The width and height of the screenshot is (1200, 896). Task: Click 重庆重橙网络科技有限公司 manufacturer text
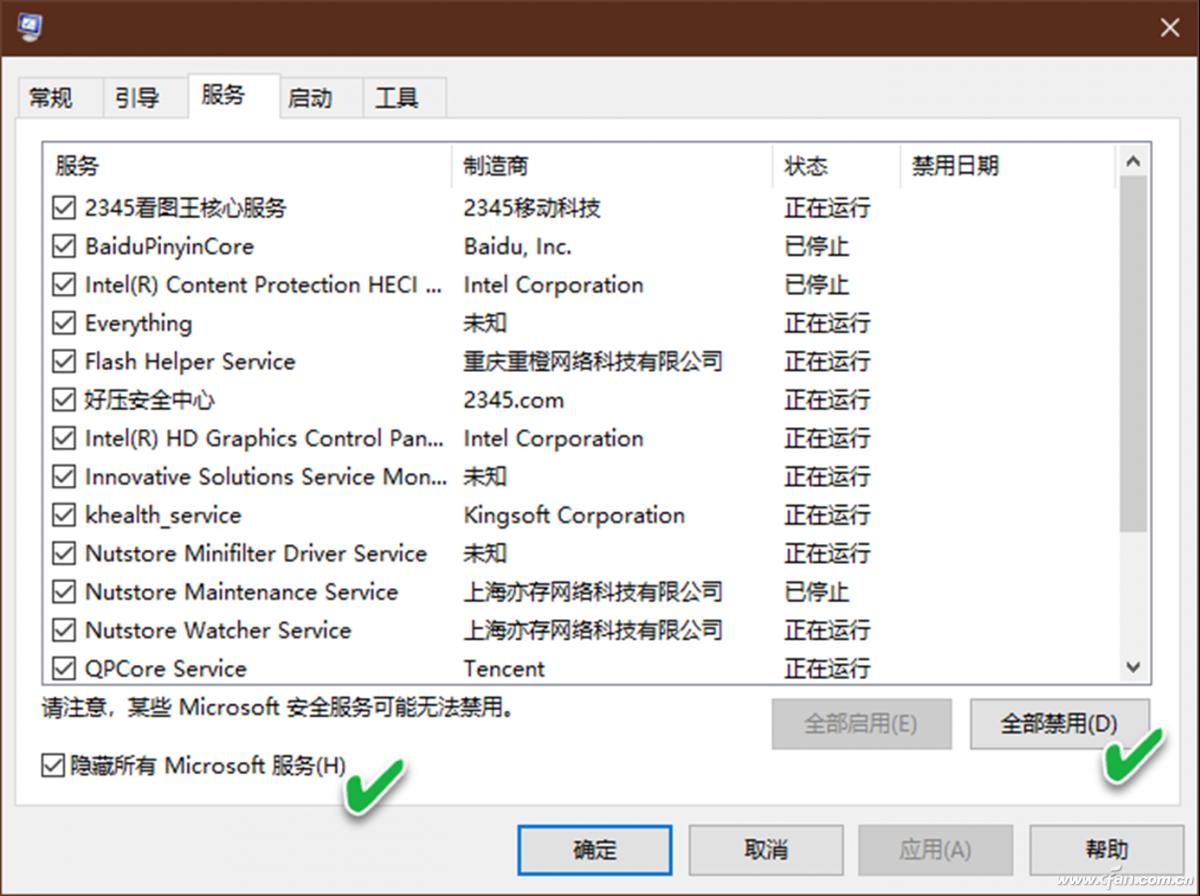(x=593, y=361)
